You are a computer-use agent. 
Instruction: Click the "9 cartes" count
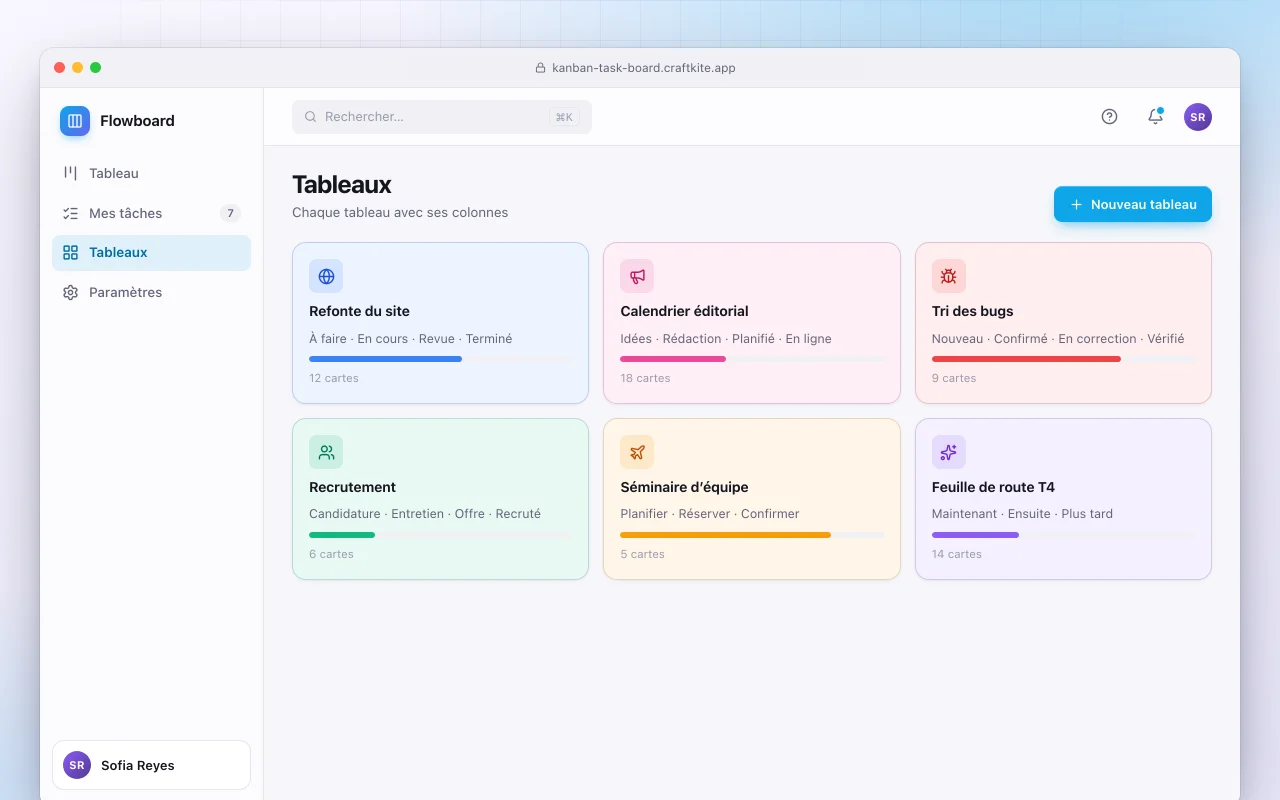pos(954,378)
